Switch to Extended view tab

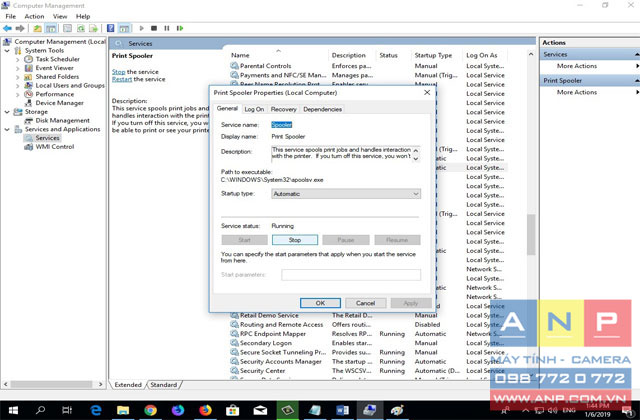tap(128, 385)
